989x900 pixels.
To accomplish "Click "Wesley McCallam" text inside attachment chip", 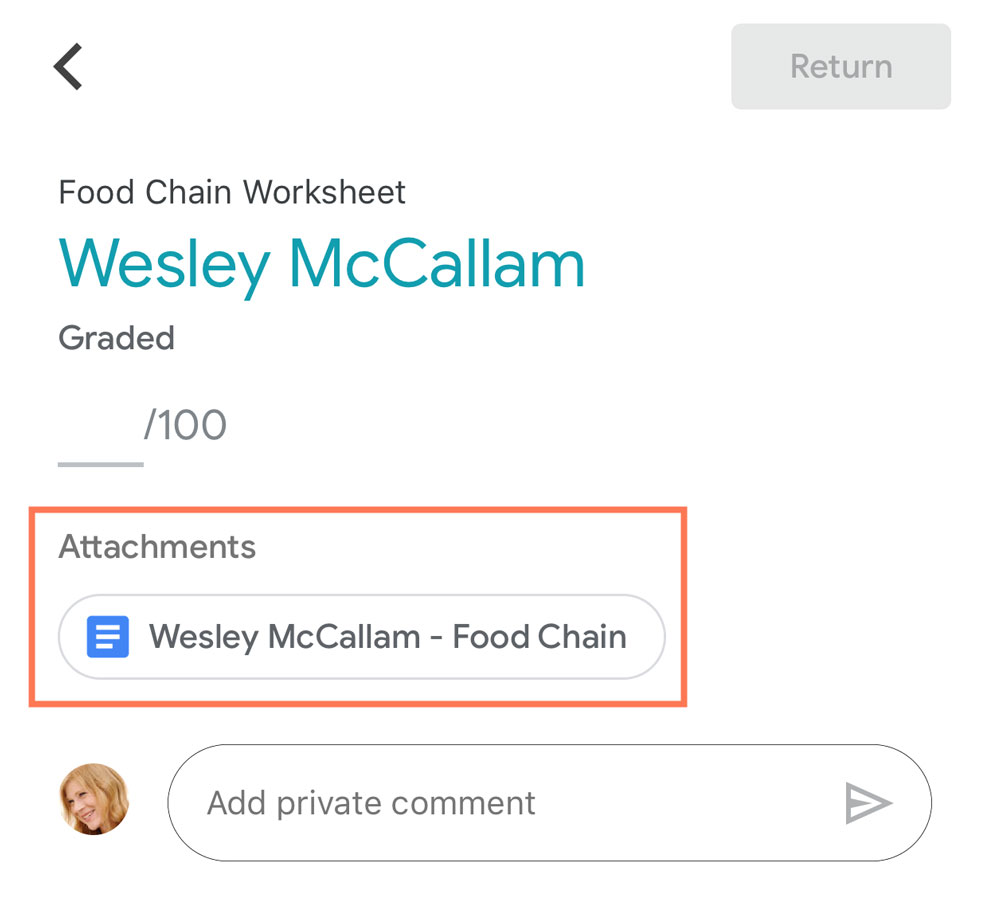I will [x=284, y=637].
